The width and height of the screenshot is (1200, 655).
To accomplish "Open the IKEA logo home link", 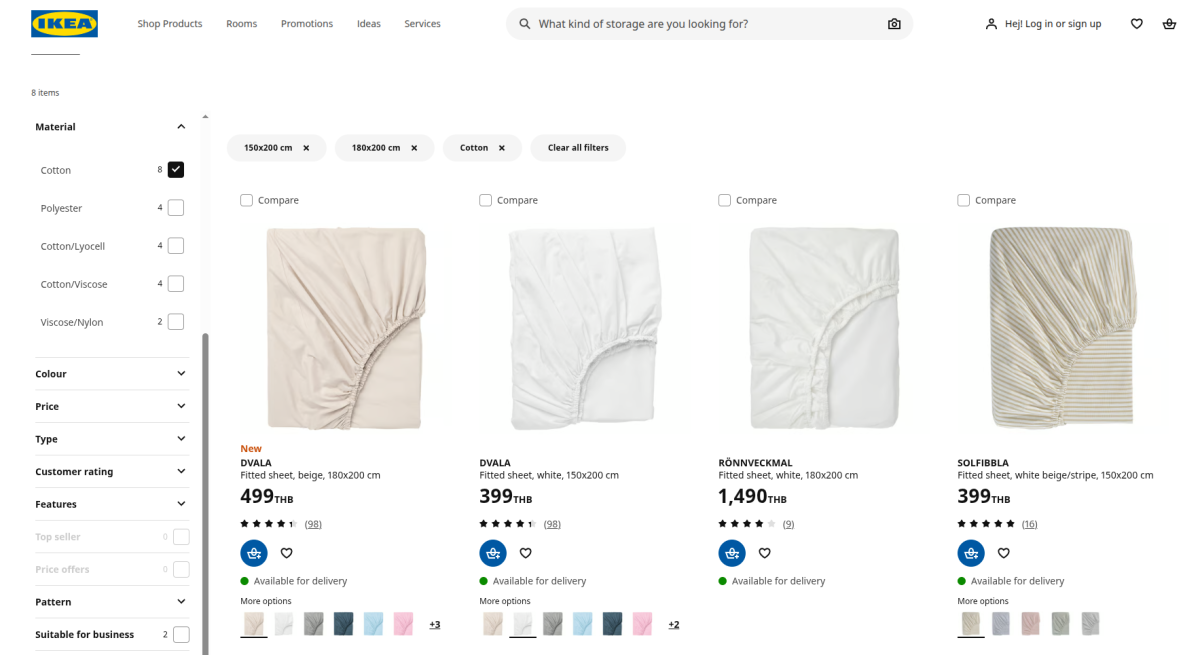I will (x=64, y=24).
